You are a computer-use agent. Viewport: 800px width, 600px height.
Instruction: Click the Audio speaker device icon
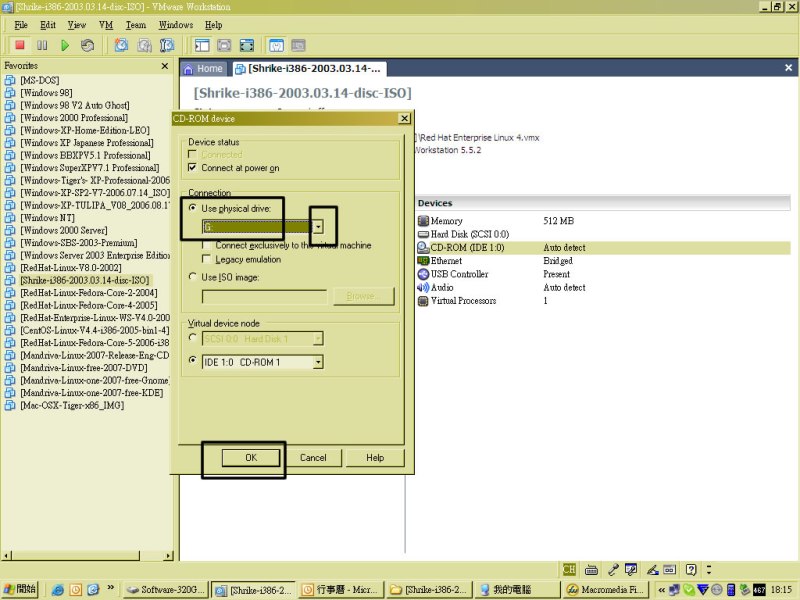coord(423,287)
